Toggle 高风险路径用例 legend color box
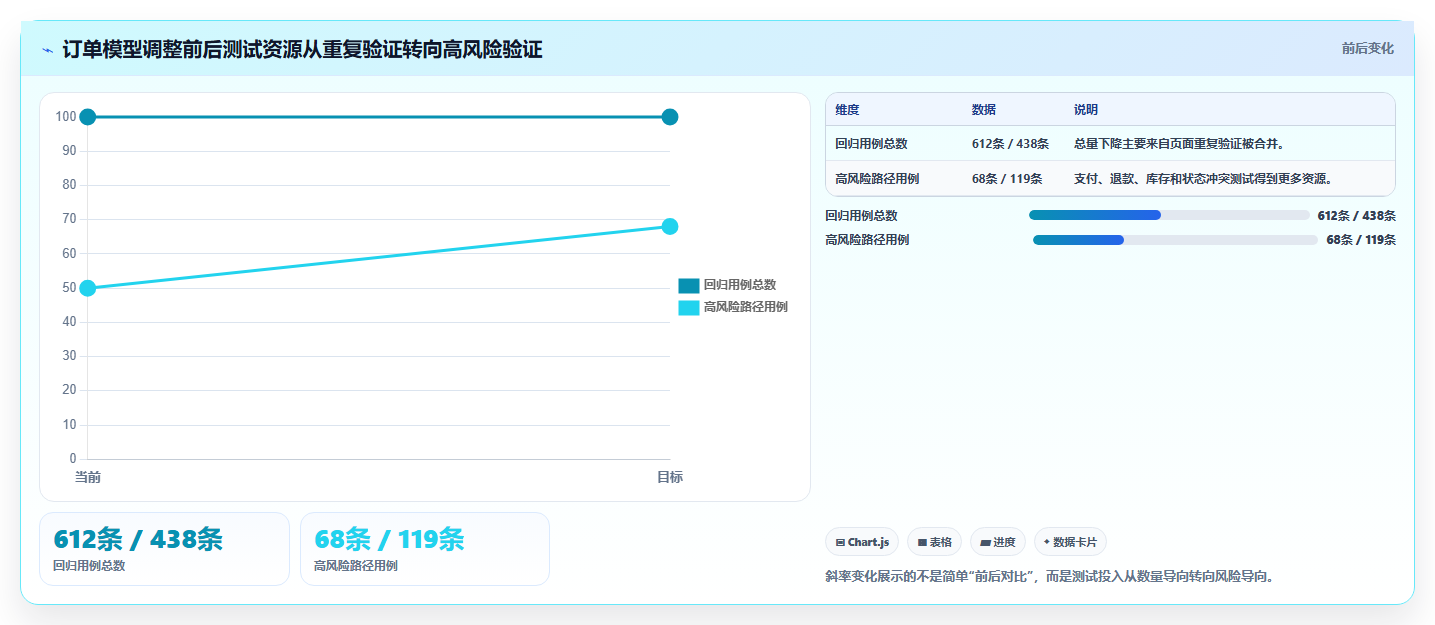The height and width of the screenshot is (625, 1435). click(688, 308)
